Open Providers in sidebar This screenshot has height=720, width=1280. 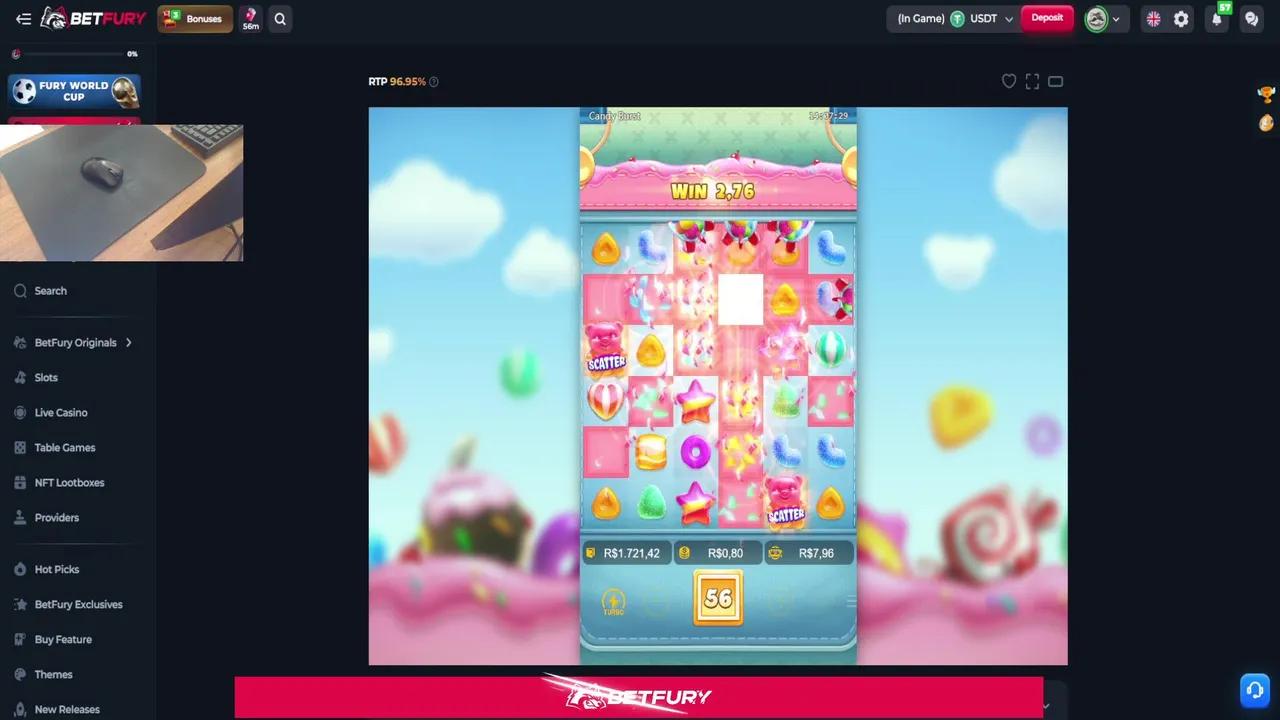click(56, 518)
